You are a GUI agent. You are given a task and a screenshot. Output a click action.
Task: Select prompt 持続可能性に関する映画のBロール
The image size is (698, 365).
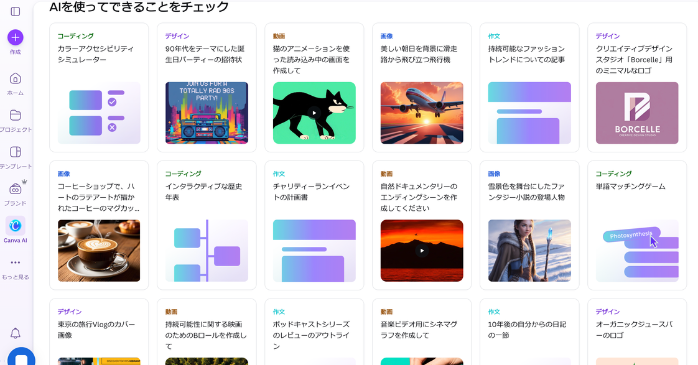click(206, 335)
